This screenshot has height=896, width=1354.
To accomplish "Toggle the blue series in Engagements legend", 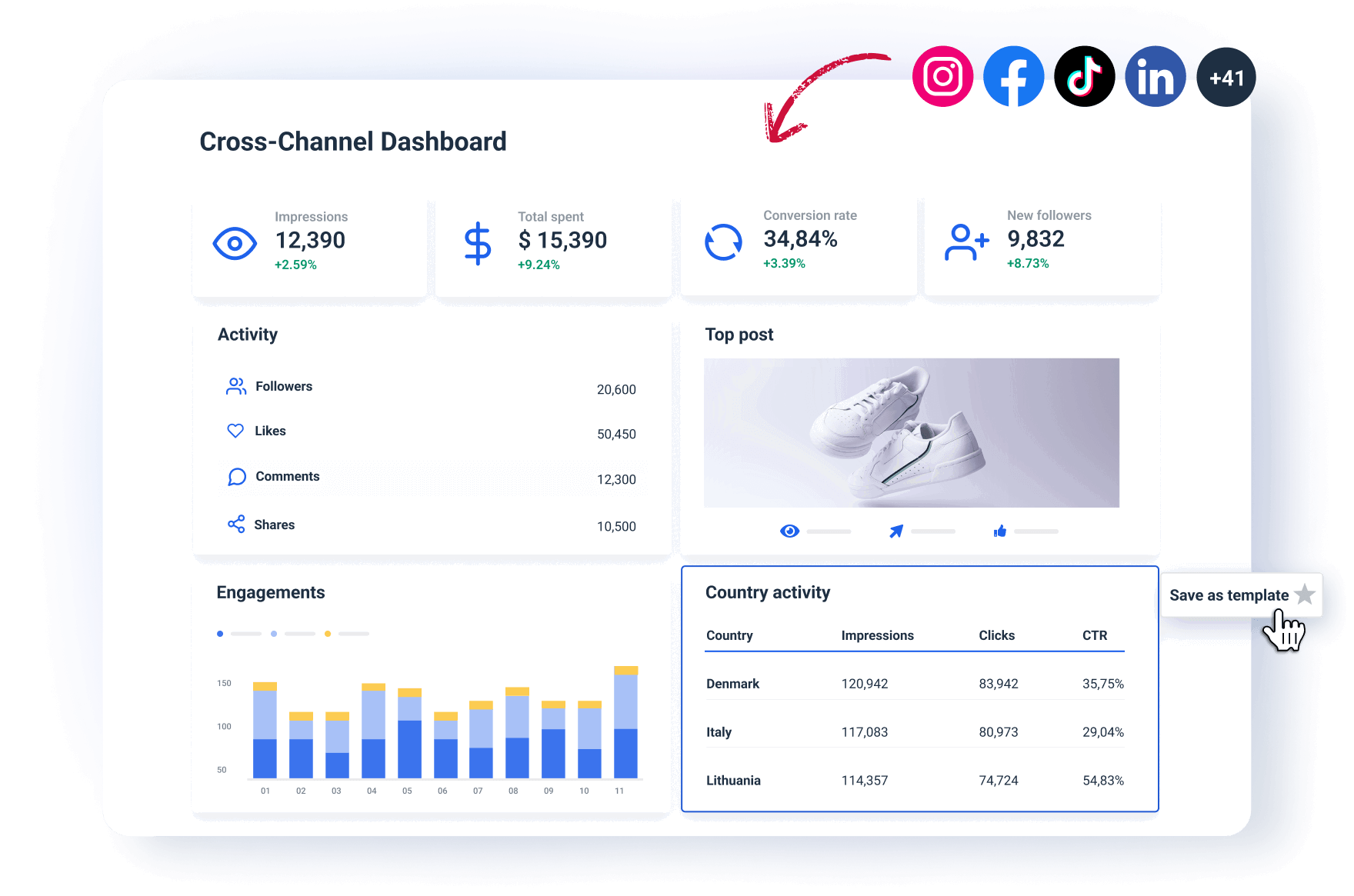I will click(x=220, y=633).
